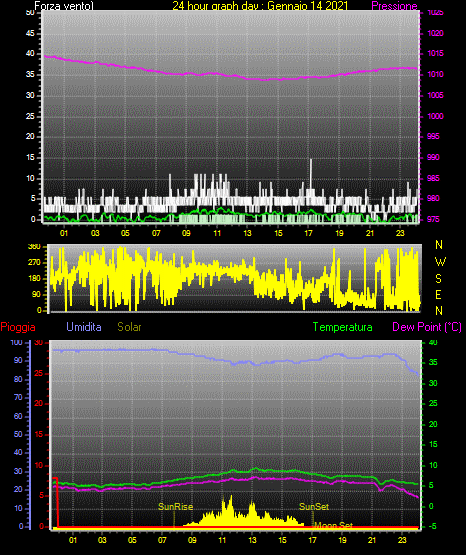Click the 'SunRise' marker label
This screenshot has width=466, height=555.
[x=176, y=507]
